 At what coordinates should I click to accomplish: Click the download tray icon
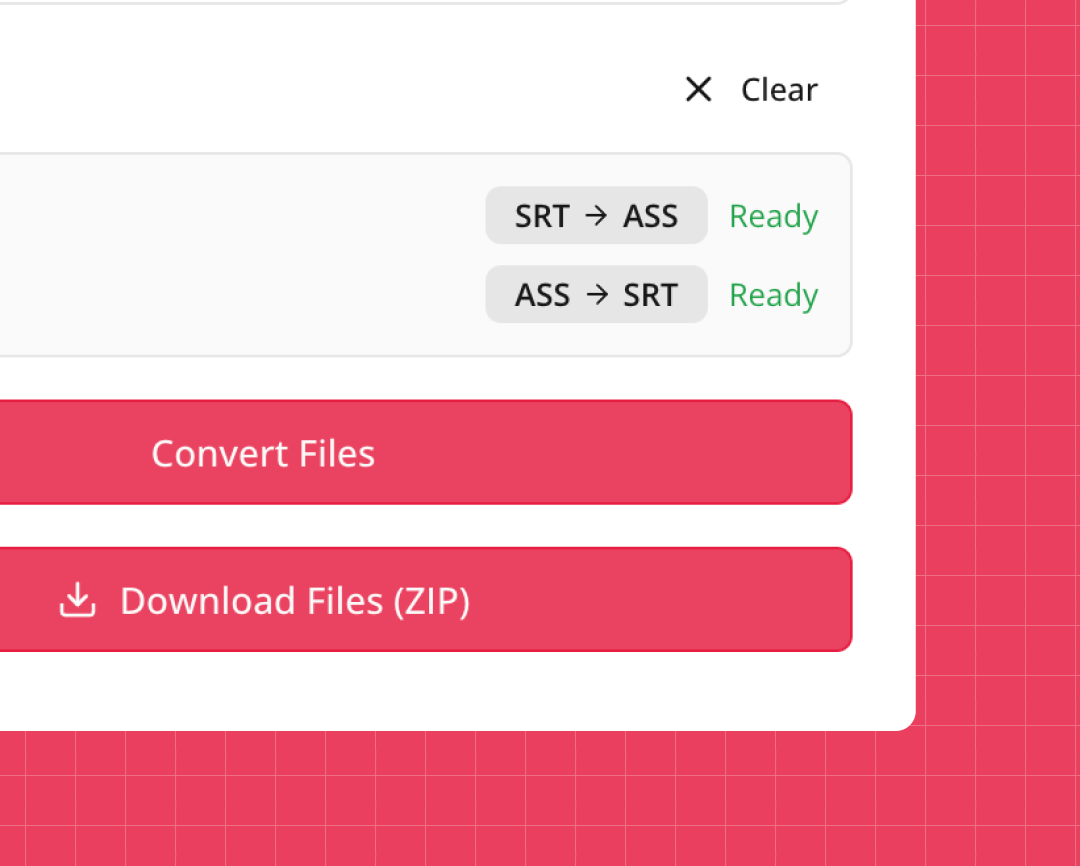click(77, 600)
